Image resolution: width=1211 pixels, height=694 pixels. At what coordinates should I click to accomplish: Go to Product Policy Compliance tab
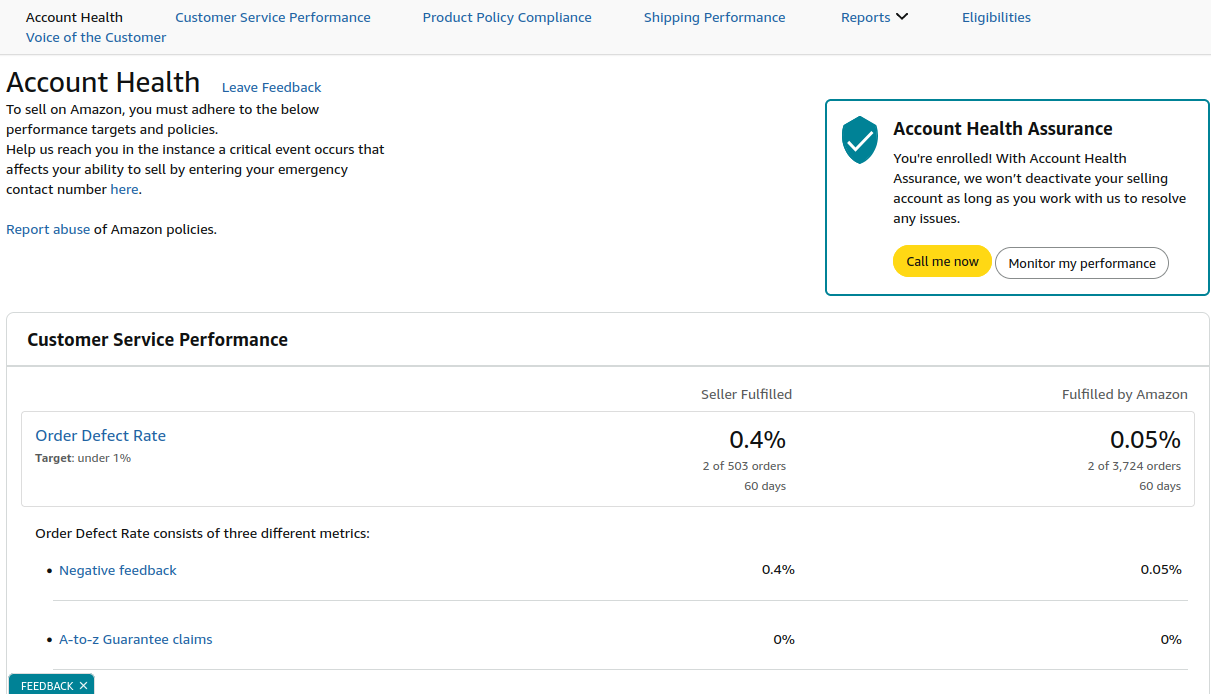tap(507, 17)
